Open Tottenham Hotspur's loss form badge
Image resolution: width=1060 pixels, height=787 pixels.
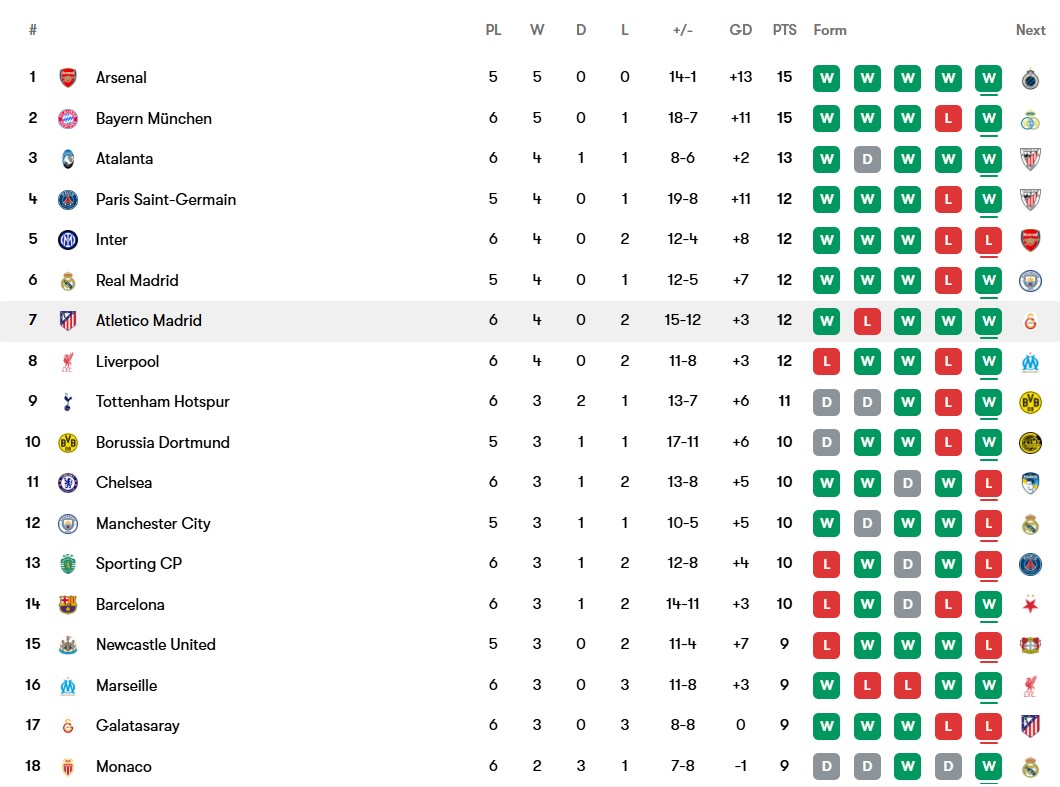948,402
